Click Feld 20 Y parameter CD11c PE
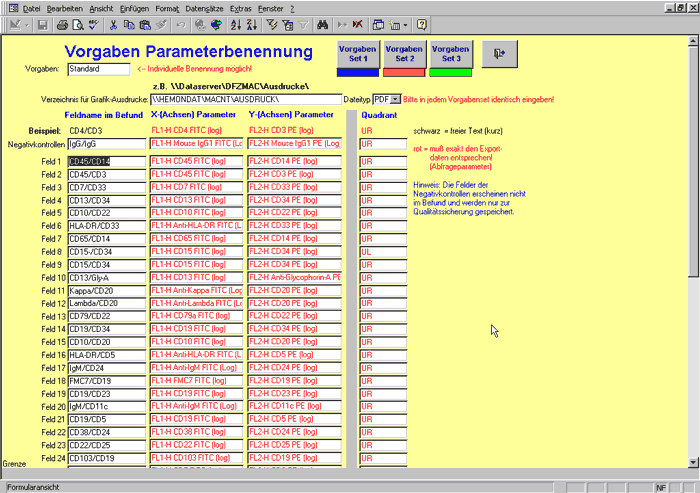The width and height of the screenshot is (700, 493). [x=295, y=406]
